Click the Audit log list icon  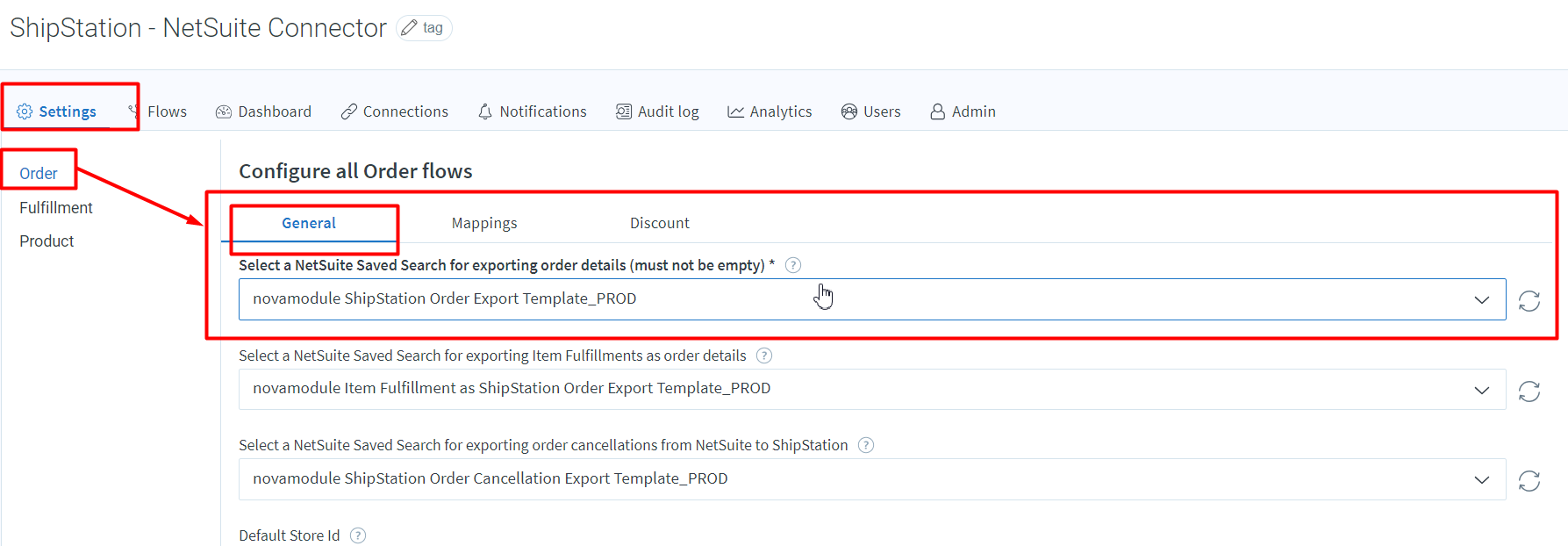click(x=624, y=111)
